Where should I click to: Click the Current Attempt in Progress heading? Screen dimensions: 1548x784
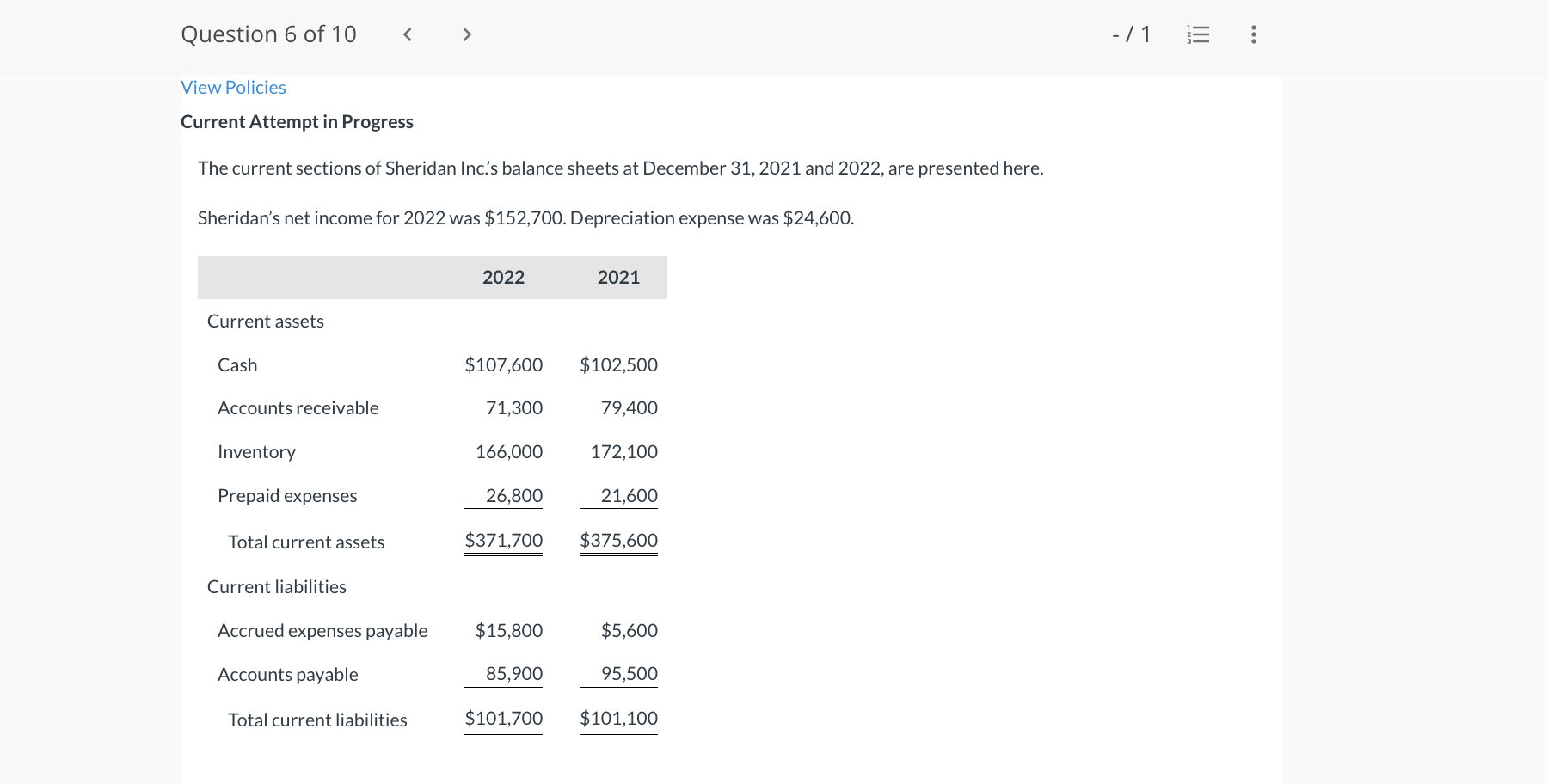tap(297, 121)
